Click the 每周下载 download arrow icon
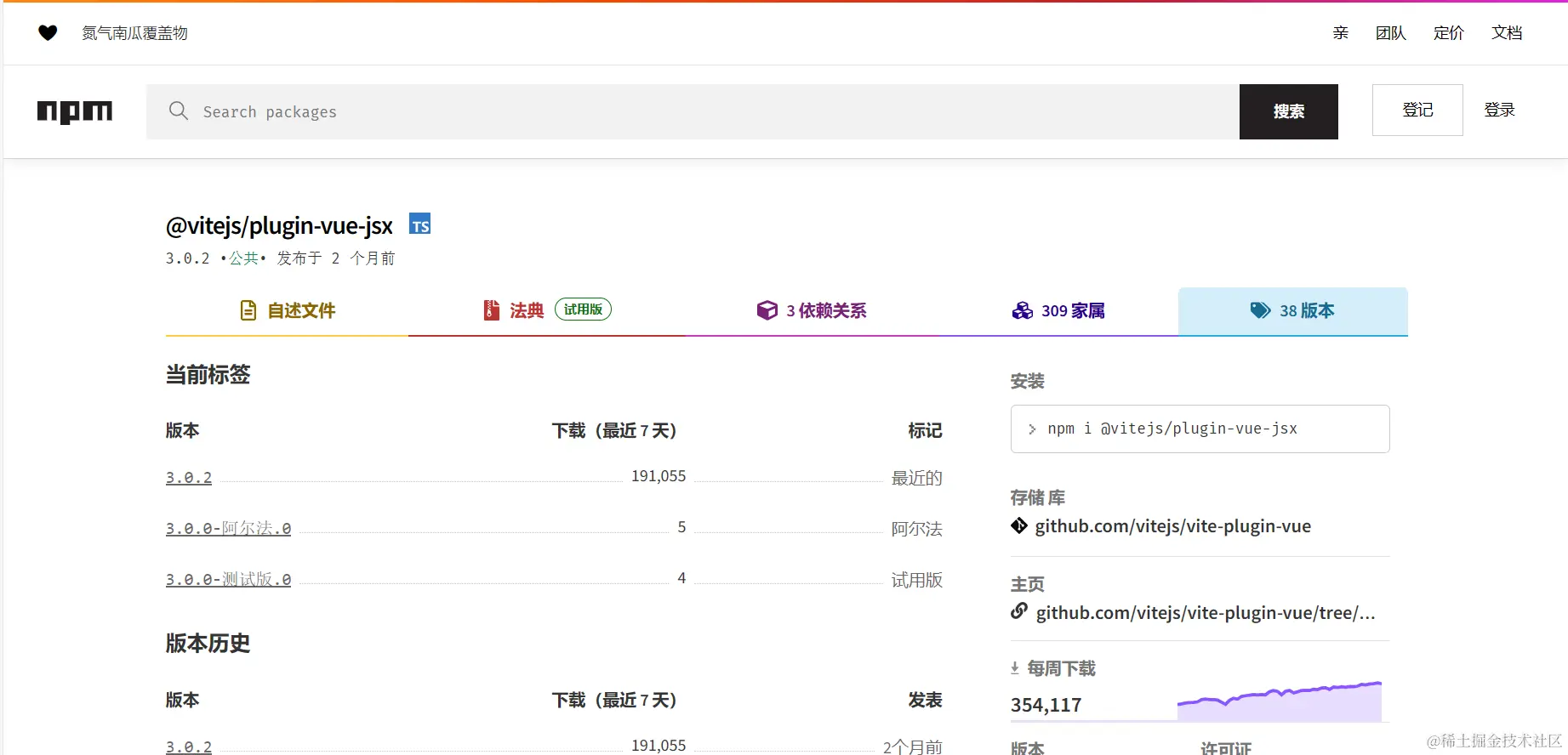1568x755 pixels. pyautogui.click(x=1015, y=668)
